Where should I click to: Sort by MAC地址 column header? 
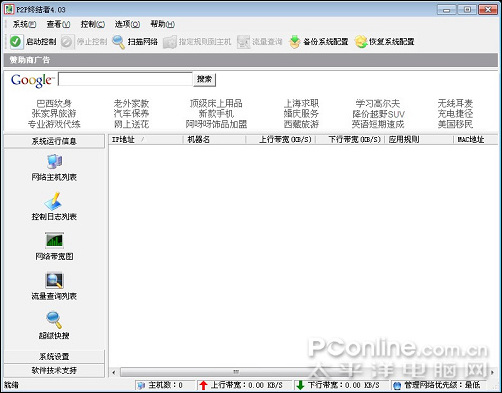[476, 140]
